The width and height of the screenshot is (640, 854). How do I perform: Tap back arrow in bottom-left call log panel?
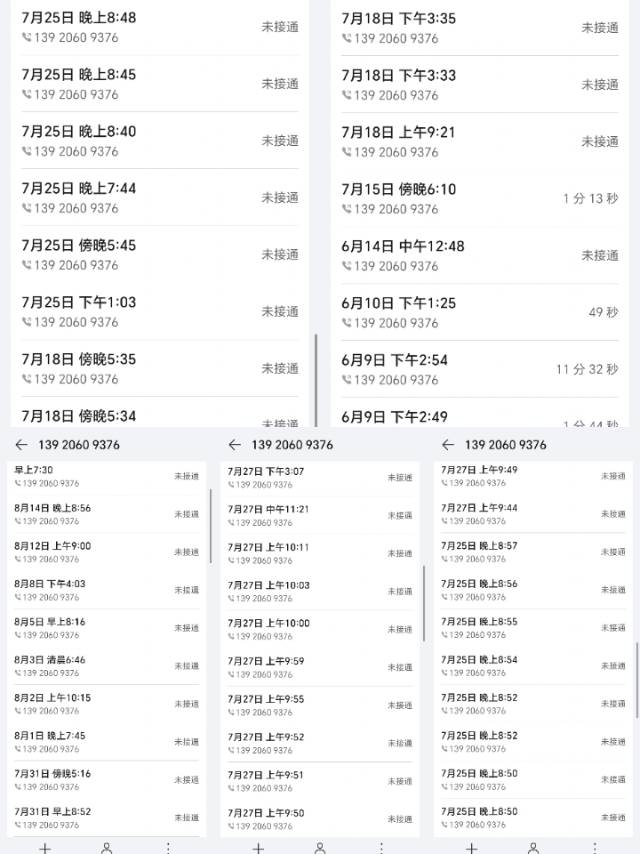click(x=21, y=445)
